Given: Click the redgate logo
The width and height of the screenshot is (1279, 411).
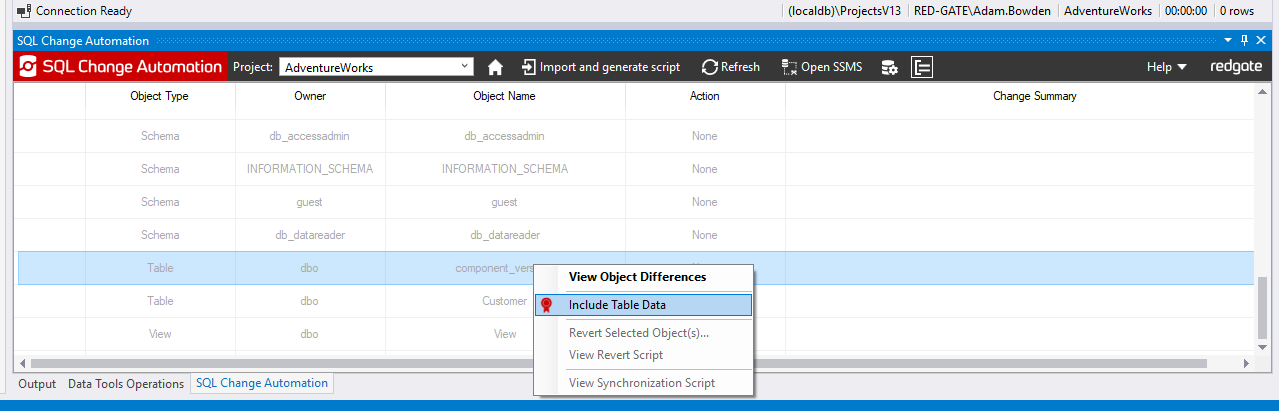Looking at the screenshot, I should (1236, 67).
